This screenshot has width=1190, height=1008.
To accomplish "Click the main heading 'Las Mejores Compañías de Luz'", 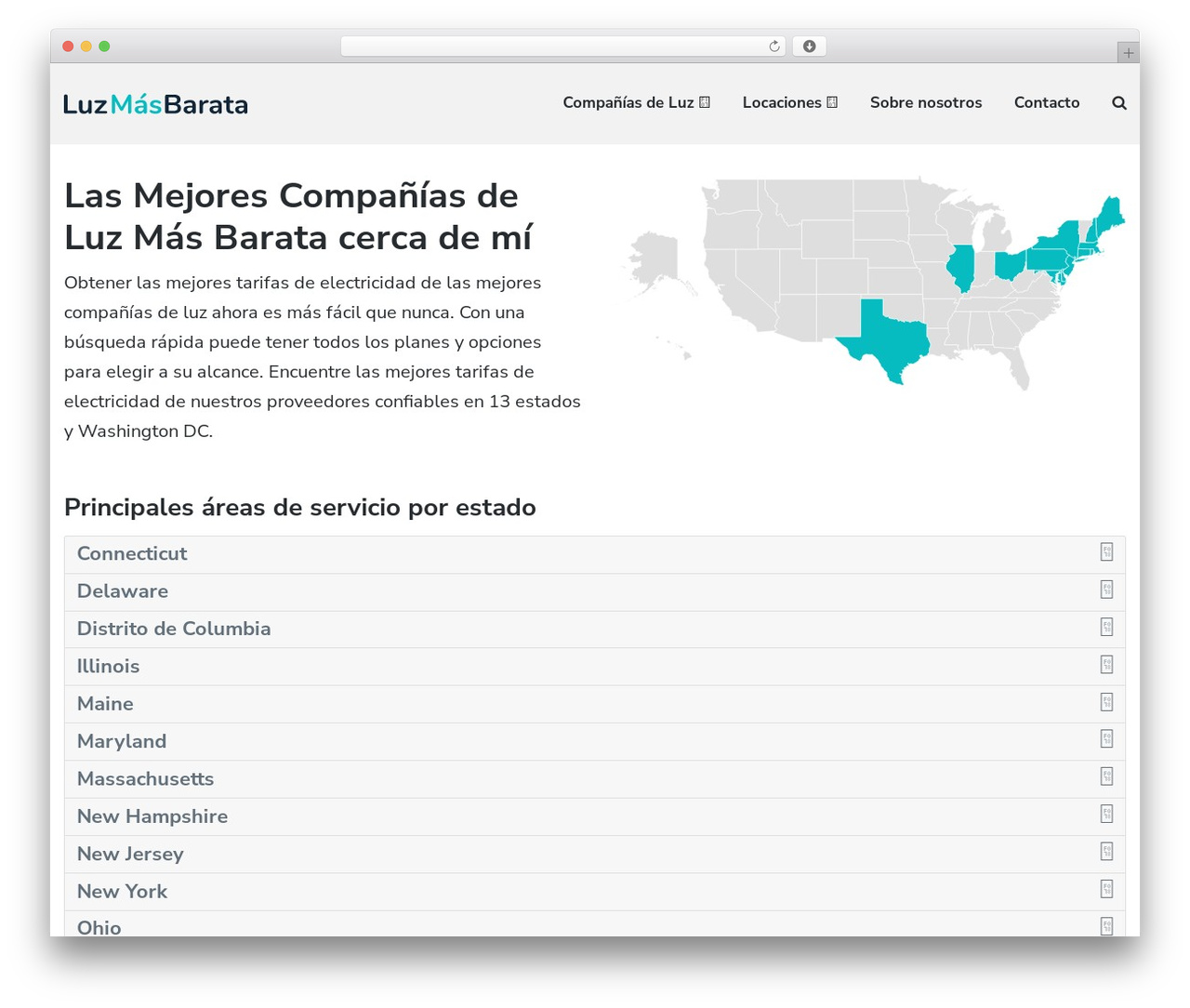I will tap(297, 217).
